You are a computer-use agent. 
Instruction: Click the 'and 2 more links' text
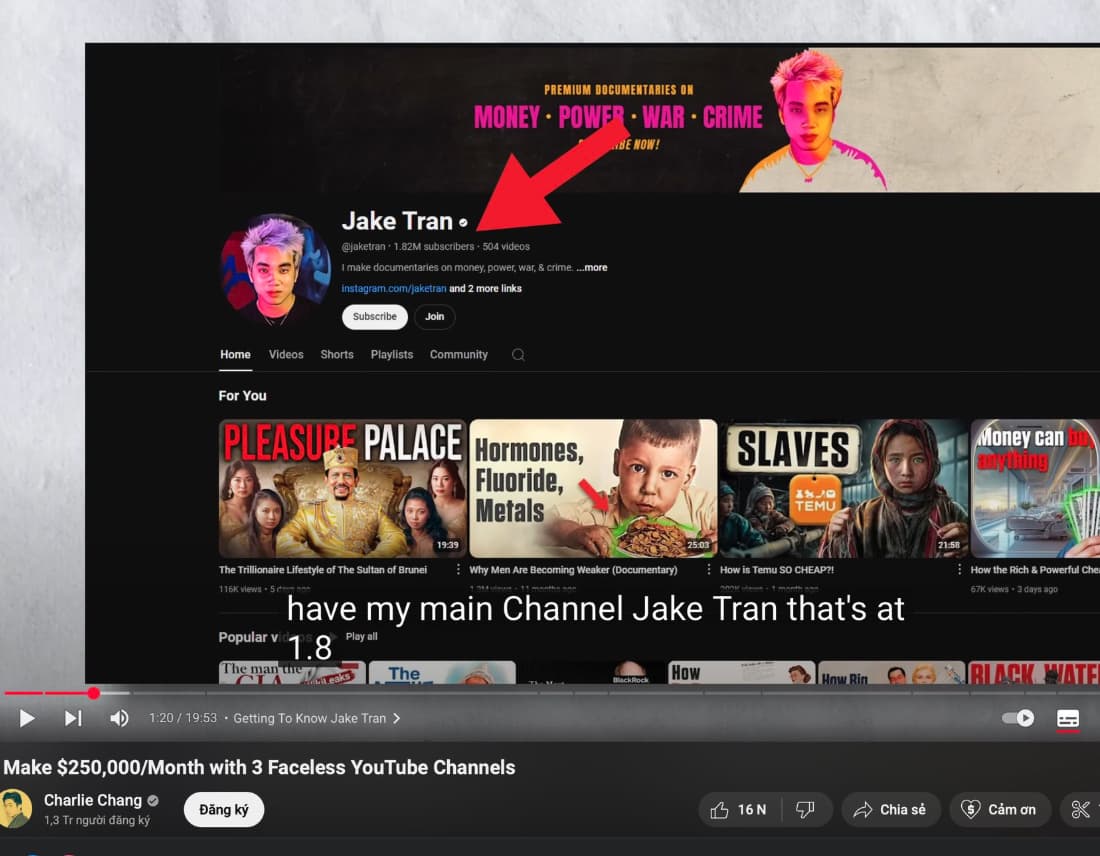485,288
